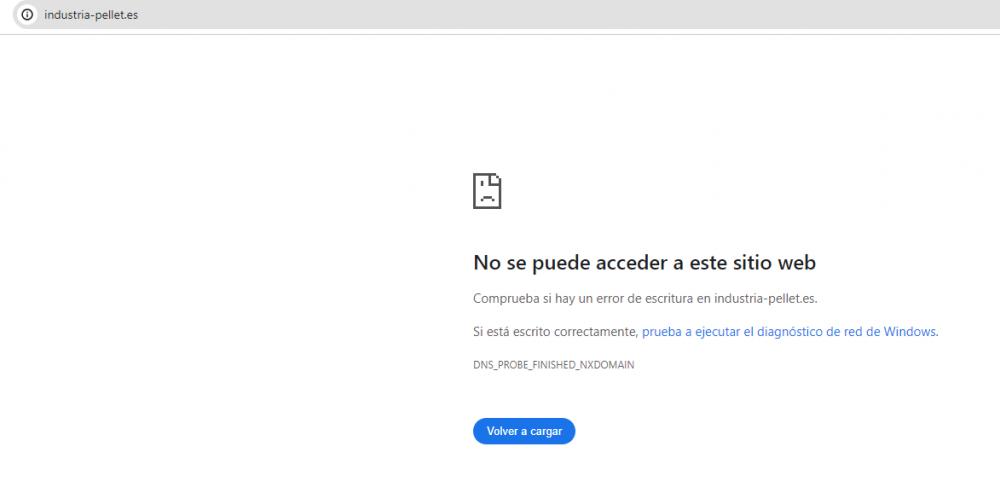The image size is (1000, 493).
Task: Select the DNS_PROBE_FINISHED_NXDOMAIN error code
Action: [554, 365]
